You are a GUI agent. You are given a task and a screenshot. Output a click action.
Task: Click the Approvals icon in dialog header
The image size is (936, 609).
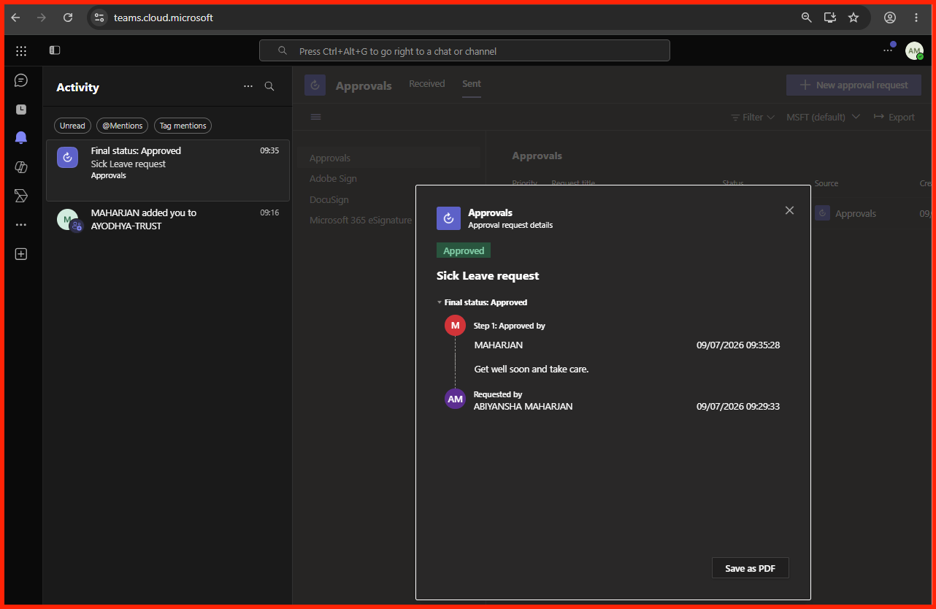pyautogui.click(x=448, y=219)
